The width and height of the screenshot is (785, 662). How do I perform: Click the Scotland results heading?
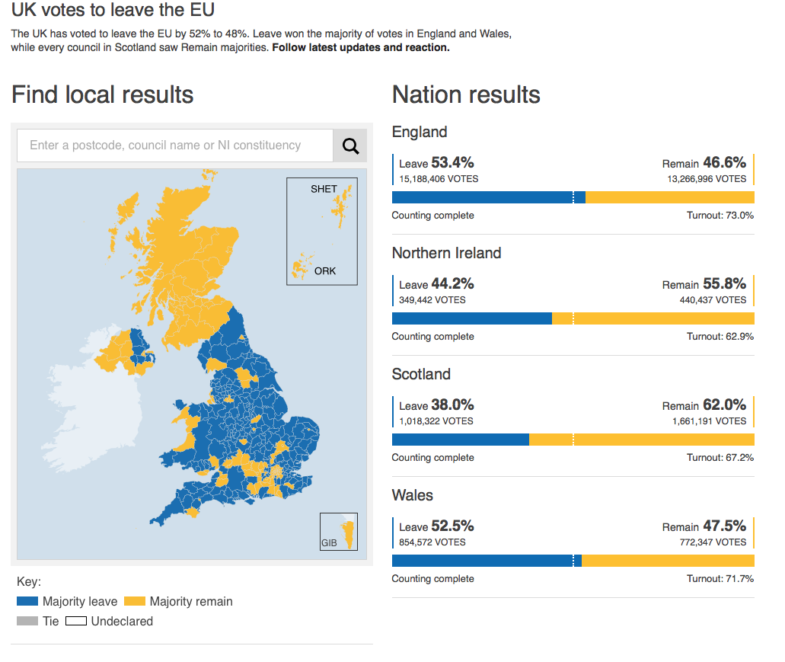(421, 374)
